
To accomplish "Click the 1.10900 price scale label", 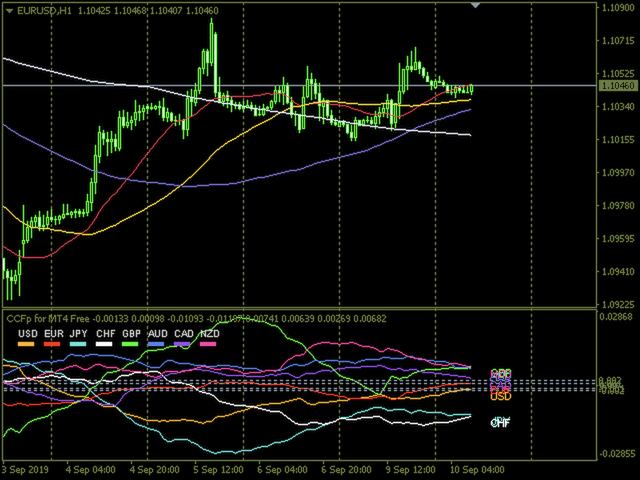I will pyautogui.click(x=617, y=9).
